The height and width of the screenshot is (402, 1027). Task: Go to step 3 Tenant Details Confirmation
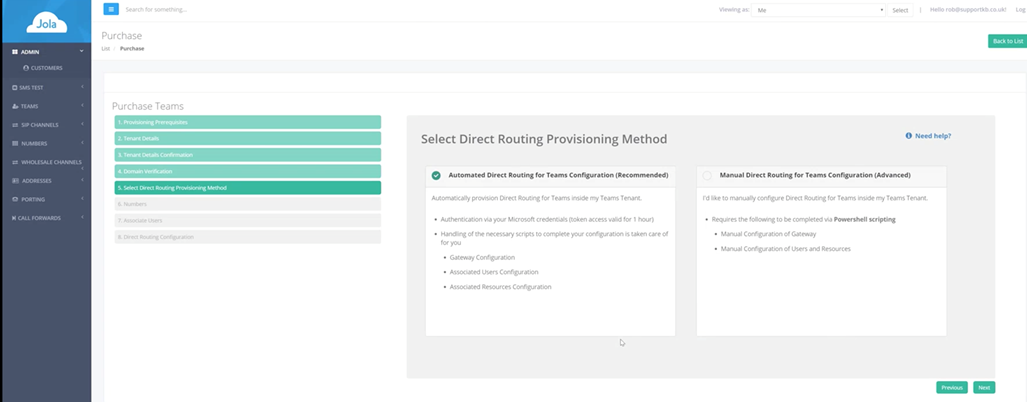(248, 155)
